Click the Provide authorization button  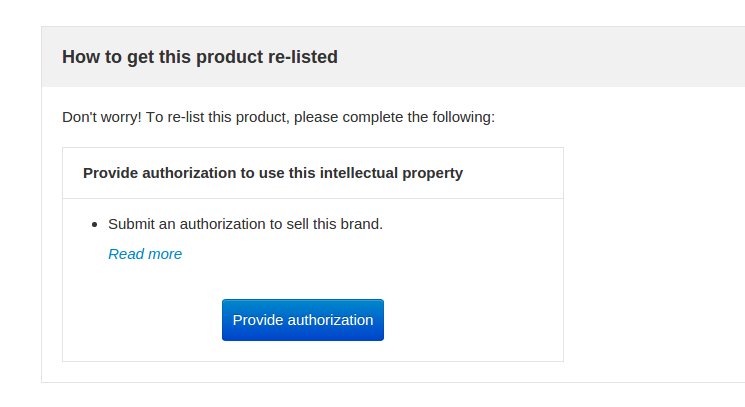tap(302, 320)
